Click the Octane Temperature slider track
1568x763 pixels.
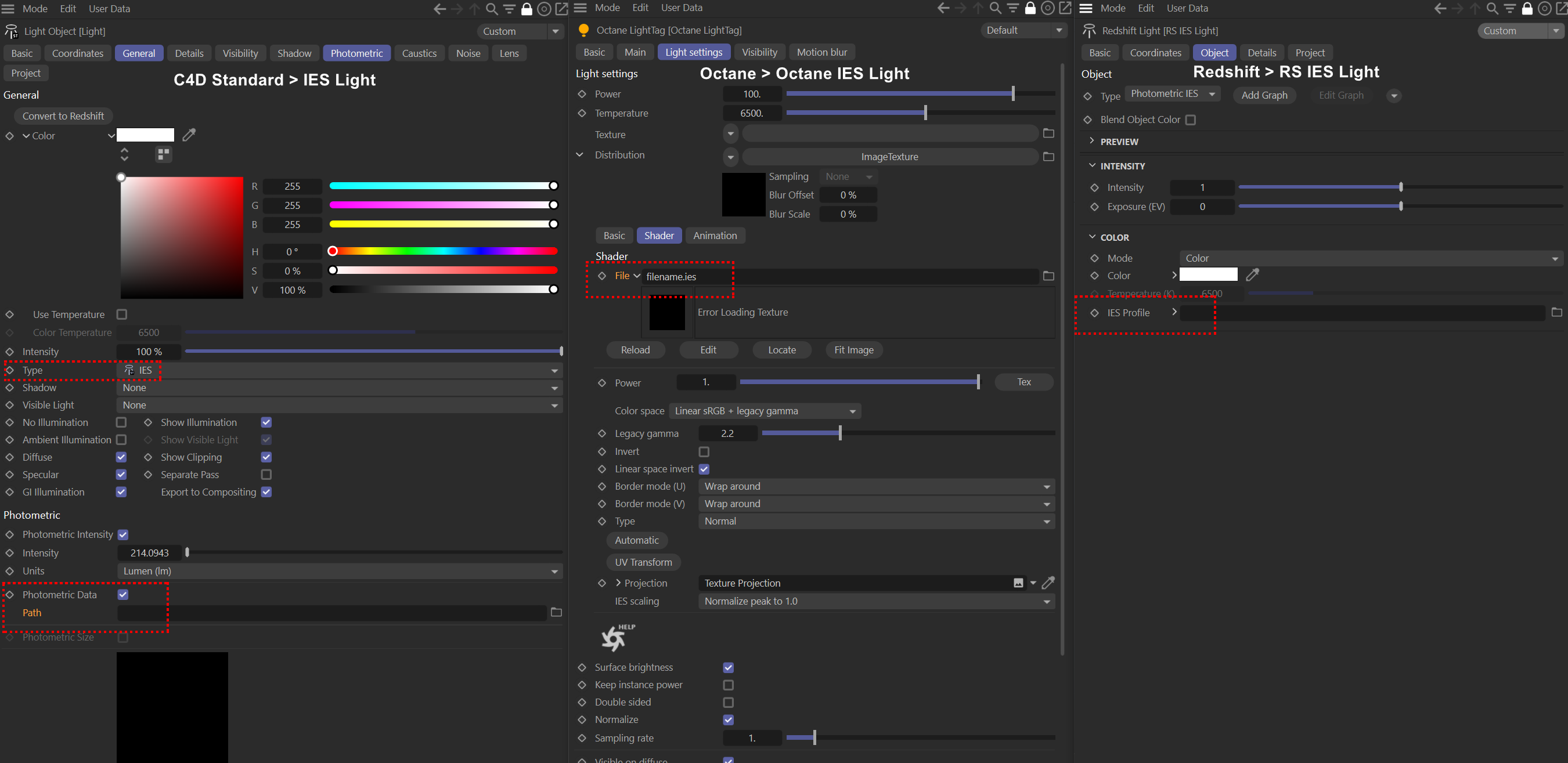920,113
